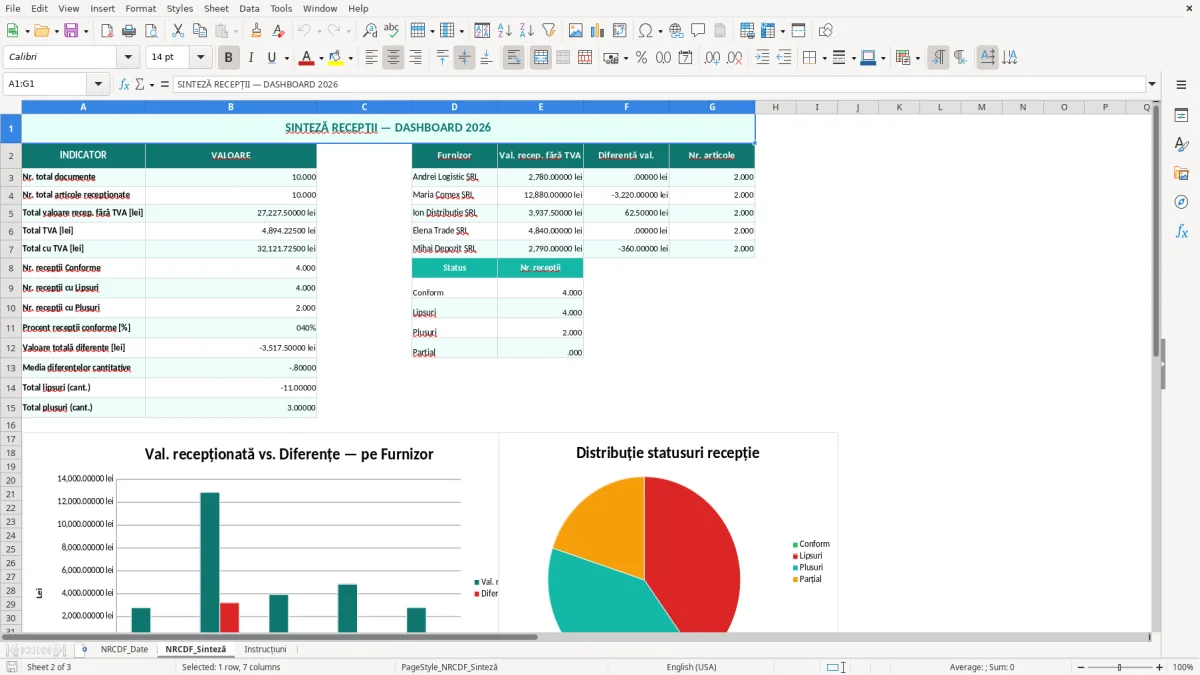Expand the Calibri font name dropdown
This screenshot has height=675, width=1200.
pyautogui.click(x=128, y=58)
